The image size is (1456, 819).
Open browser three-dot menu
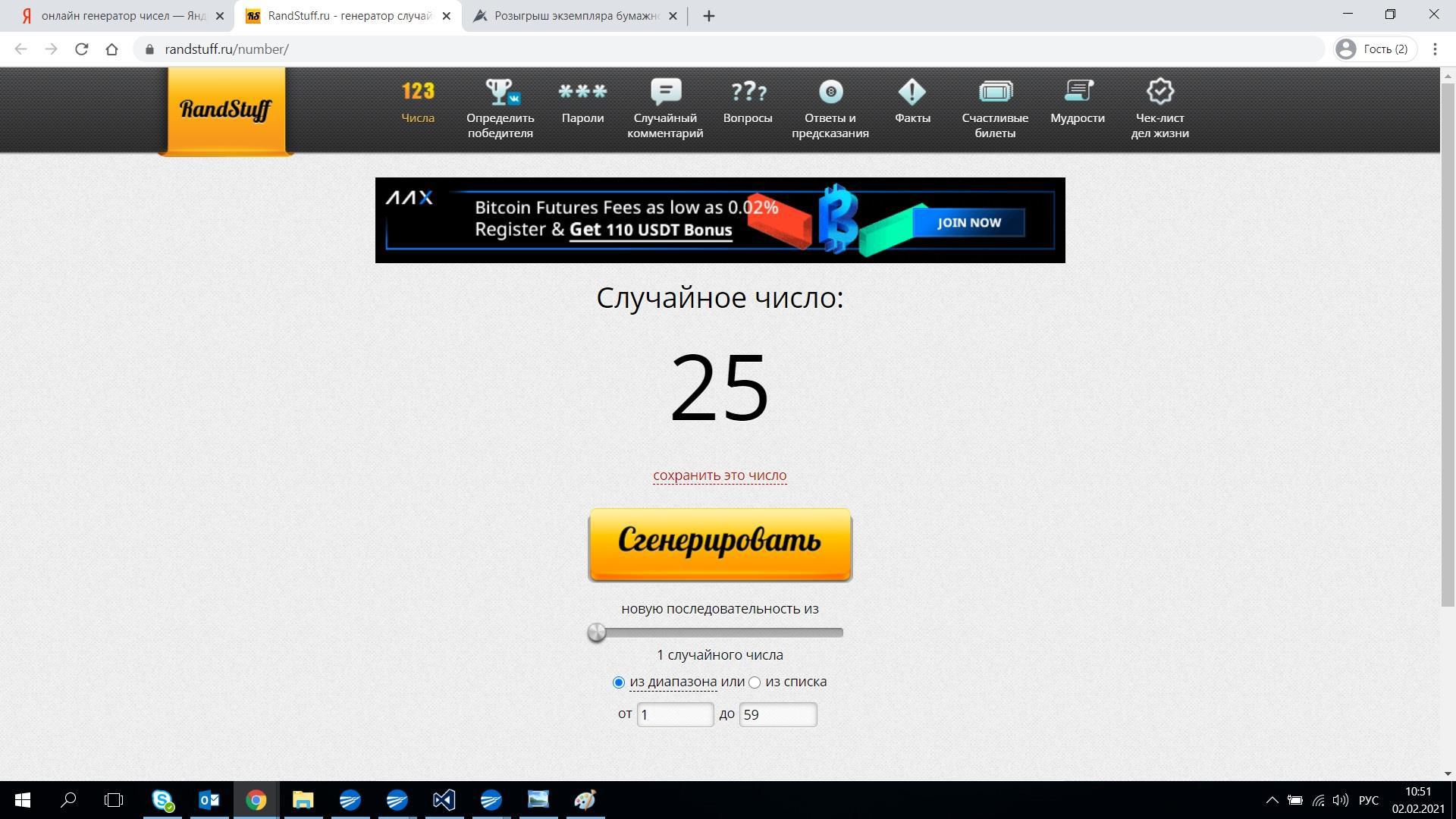[x=1435, y=49]
